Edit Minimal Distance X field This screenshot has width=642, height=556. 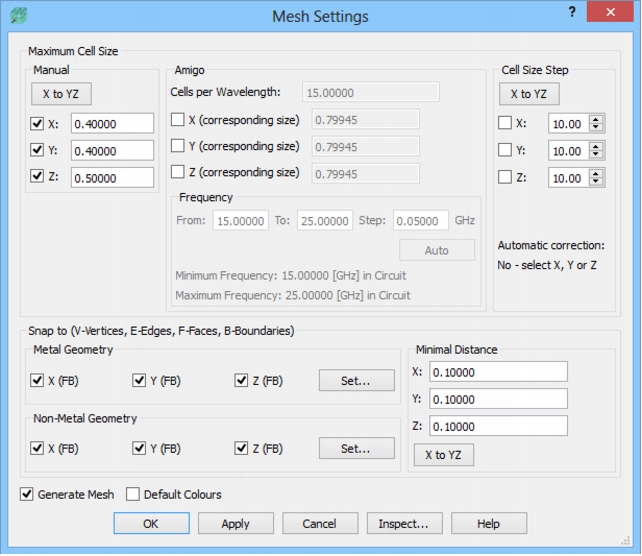tap(498, 372)
